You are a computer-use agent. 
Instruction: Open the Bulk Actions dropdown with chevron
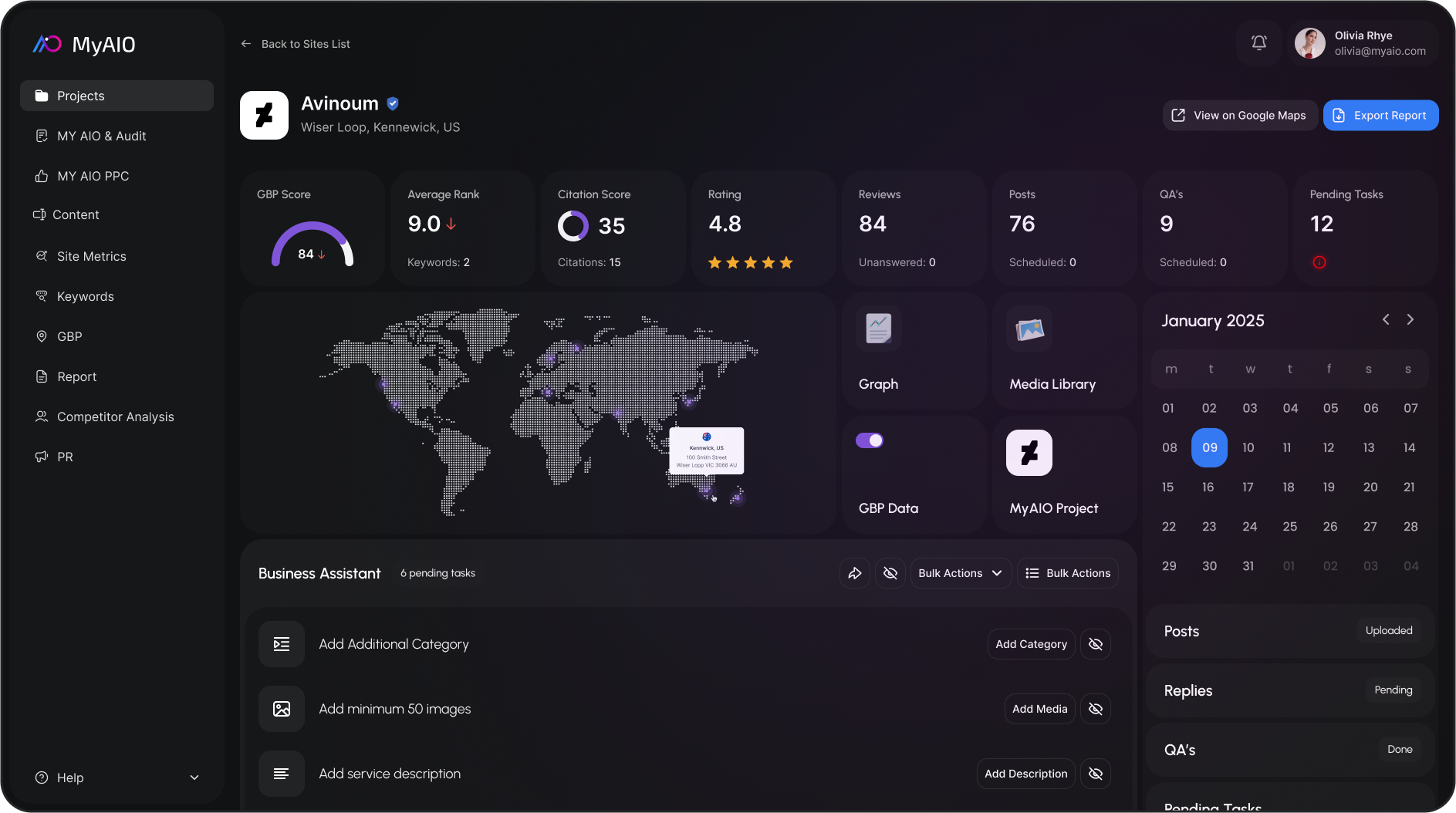coord(961,573)
